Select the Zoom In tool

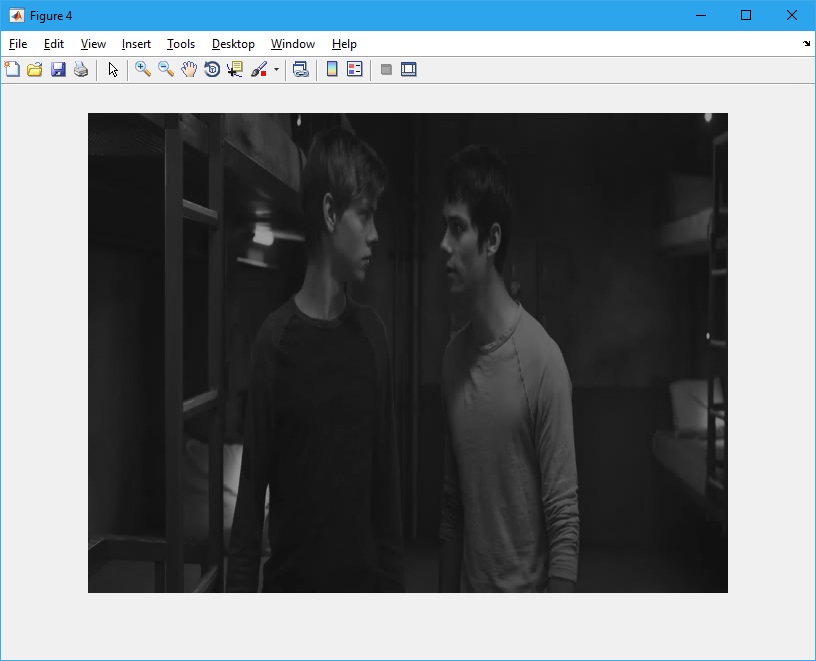pos(143,69)
